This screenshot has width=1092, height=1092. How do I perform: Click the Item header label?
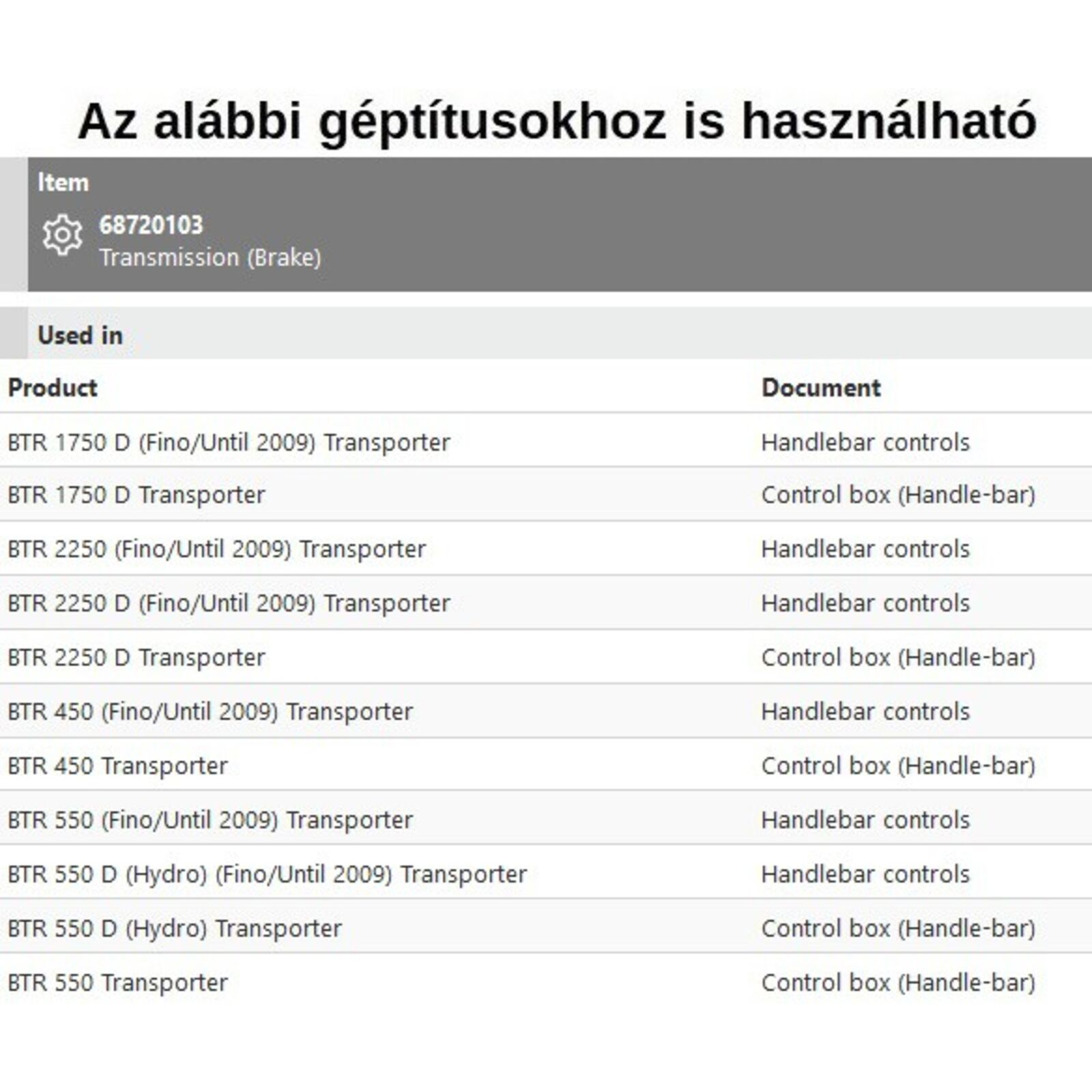tap(63, 182)
